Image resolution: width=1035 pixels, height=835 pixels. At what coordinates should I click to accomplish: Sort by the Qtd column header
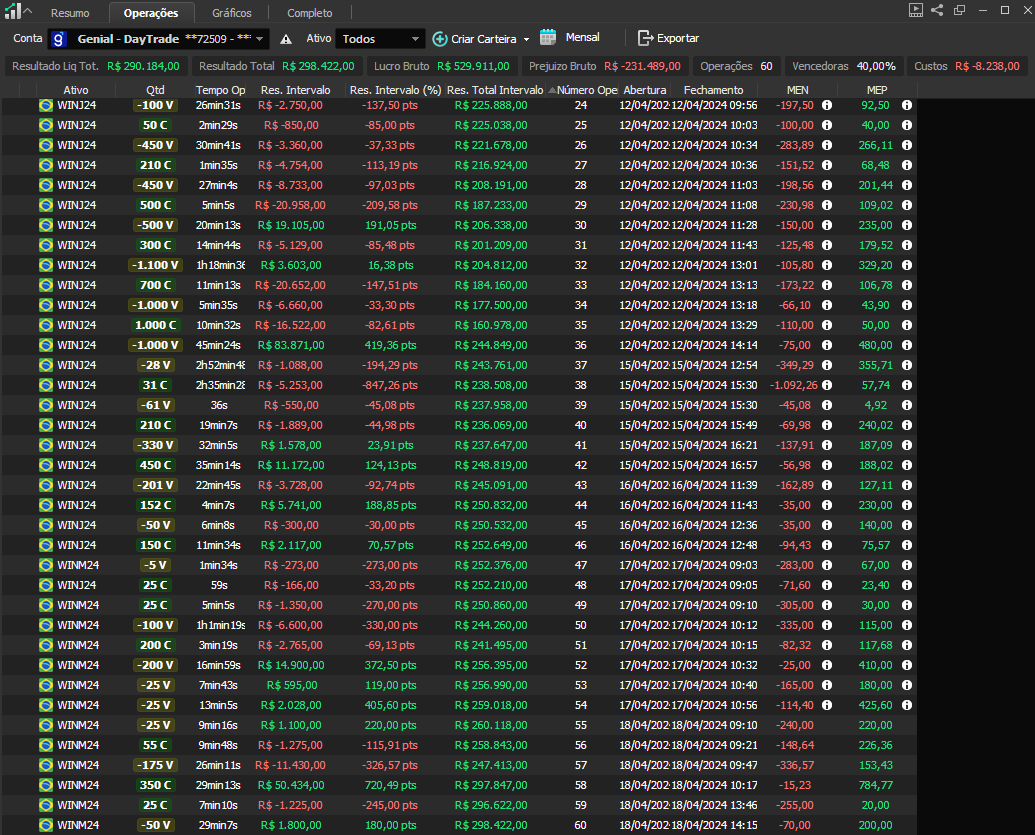tap(155, 90)
